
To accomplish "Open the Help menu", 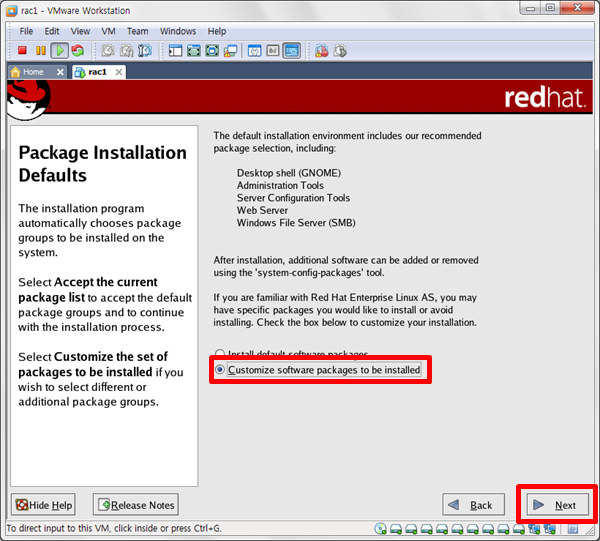I will (217, 31).
